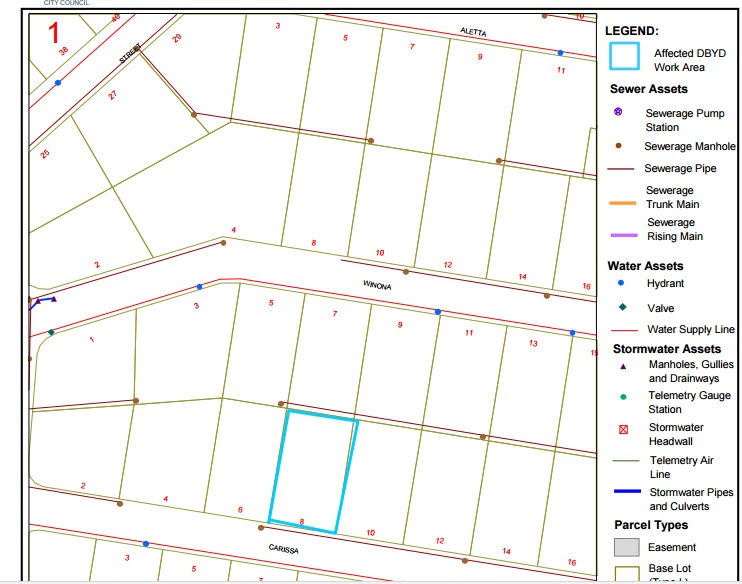
Task: Click the ALETTA street label
Action: 473,32
